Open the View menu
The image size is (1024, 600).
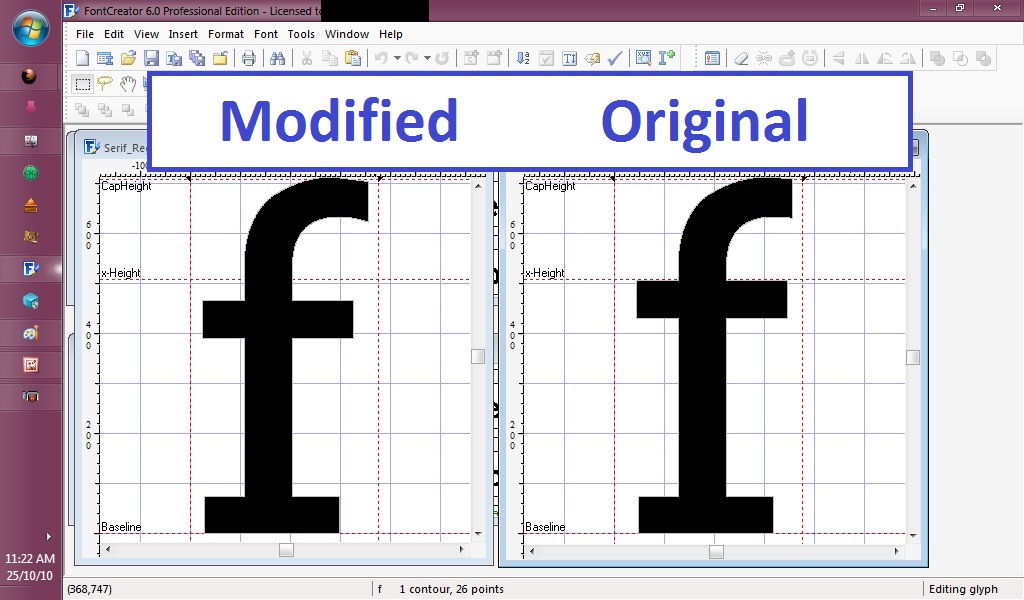click(x=146, y=34)
